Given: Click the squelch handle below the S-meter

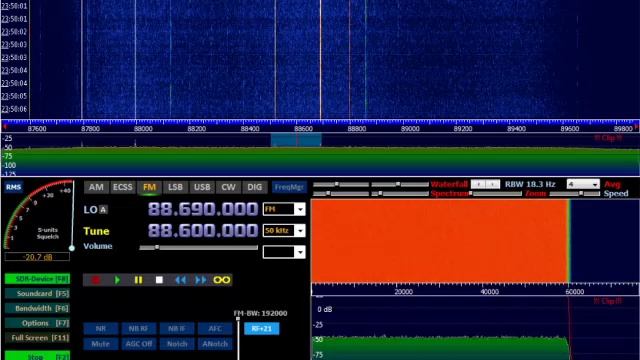Looking at the screenshot, I should (x=72, y=248).
